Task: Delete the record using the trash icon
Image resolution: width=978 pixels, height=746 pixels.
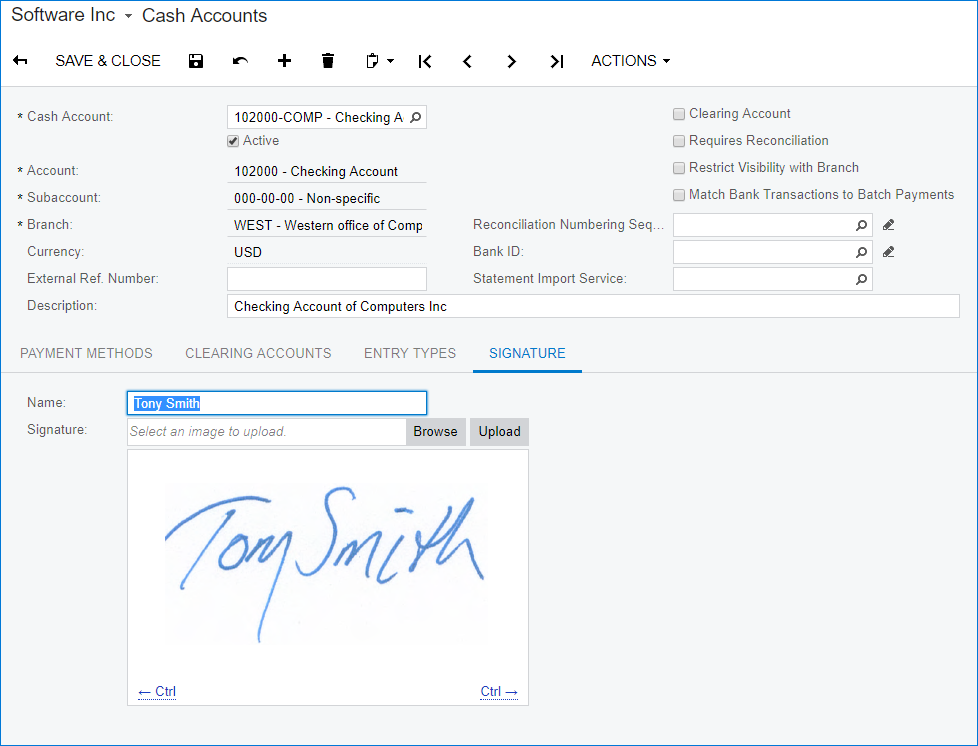Action: [328, 61]
